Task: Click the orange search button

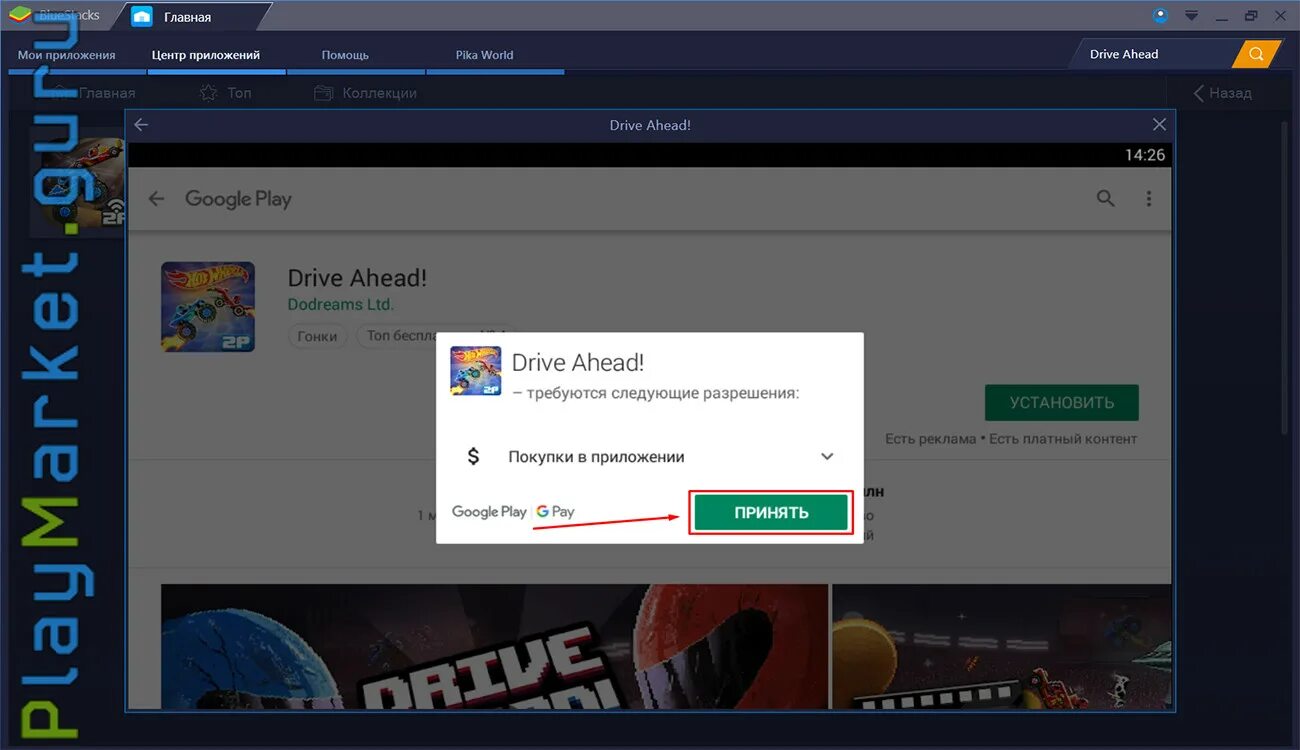Action: point(1256,54)
